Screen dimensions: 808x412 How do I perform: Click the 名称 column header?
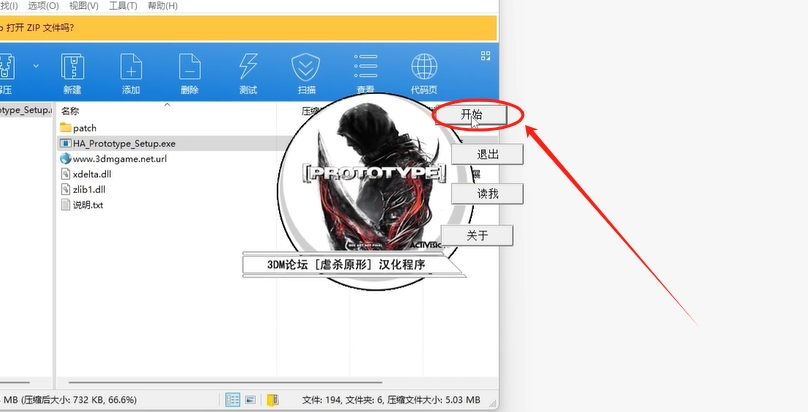(x=70, y=111)
